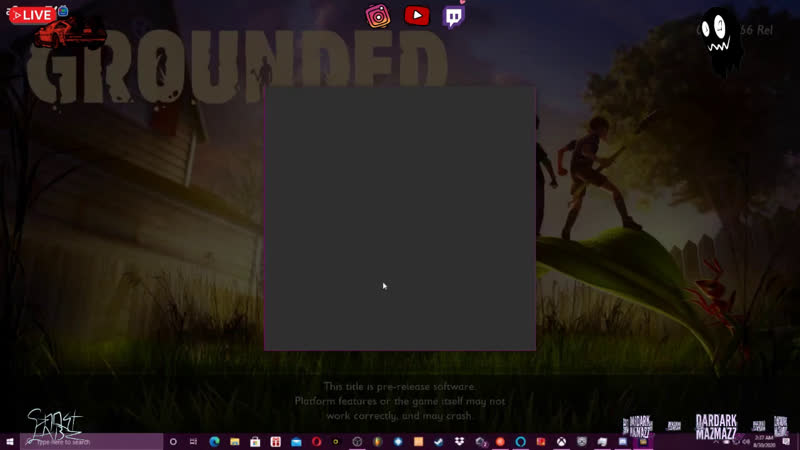800x450 pixels.
Task: Open the Xbox app on the taskbar
Action: click(561, 442)
